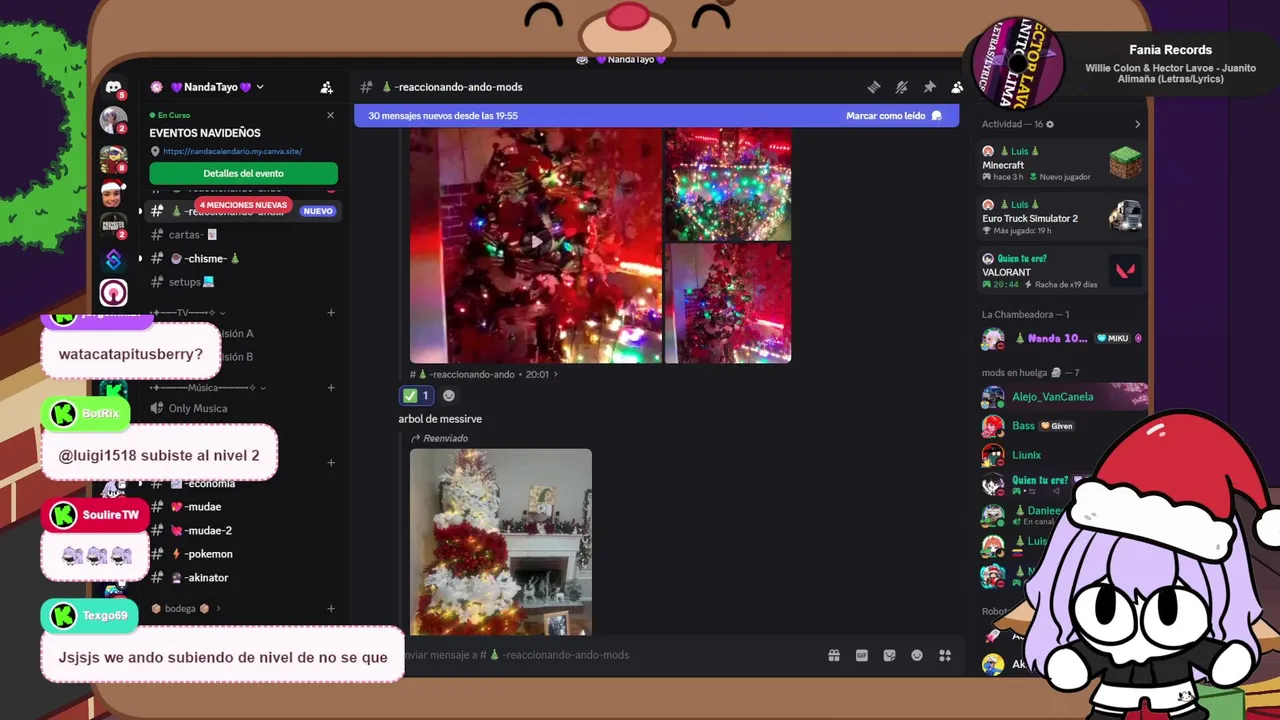Open member Liunix in list
This screenshot has width=1280, height=720.
tap(1028, 455)
